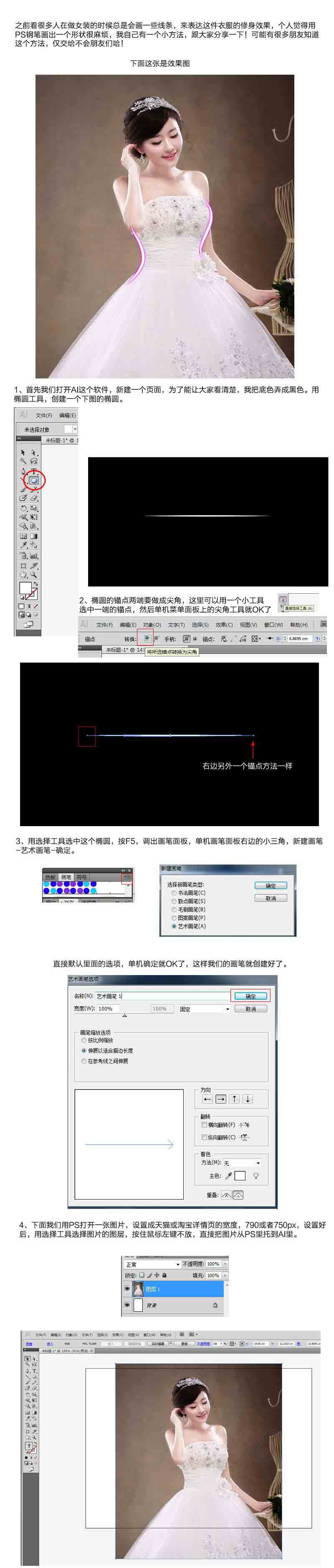Click the key color eyedropper
334x1568 pixels.
click(x=229, y=1176)
